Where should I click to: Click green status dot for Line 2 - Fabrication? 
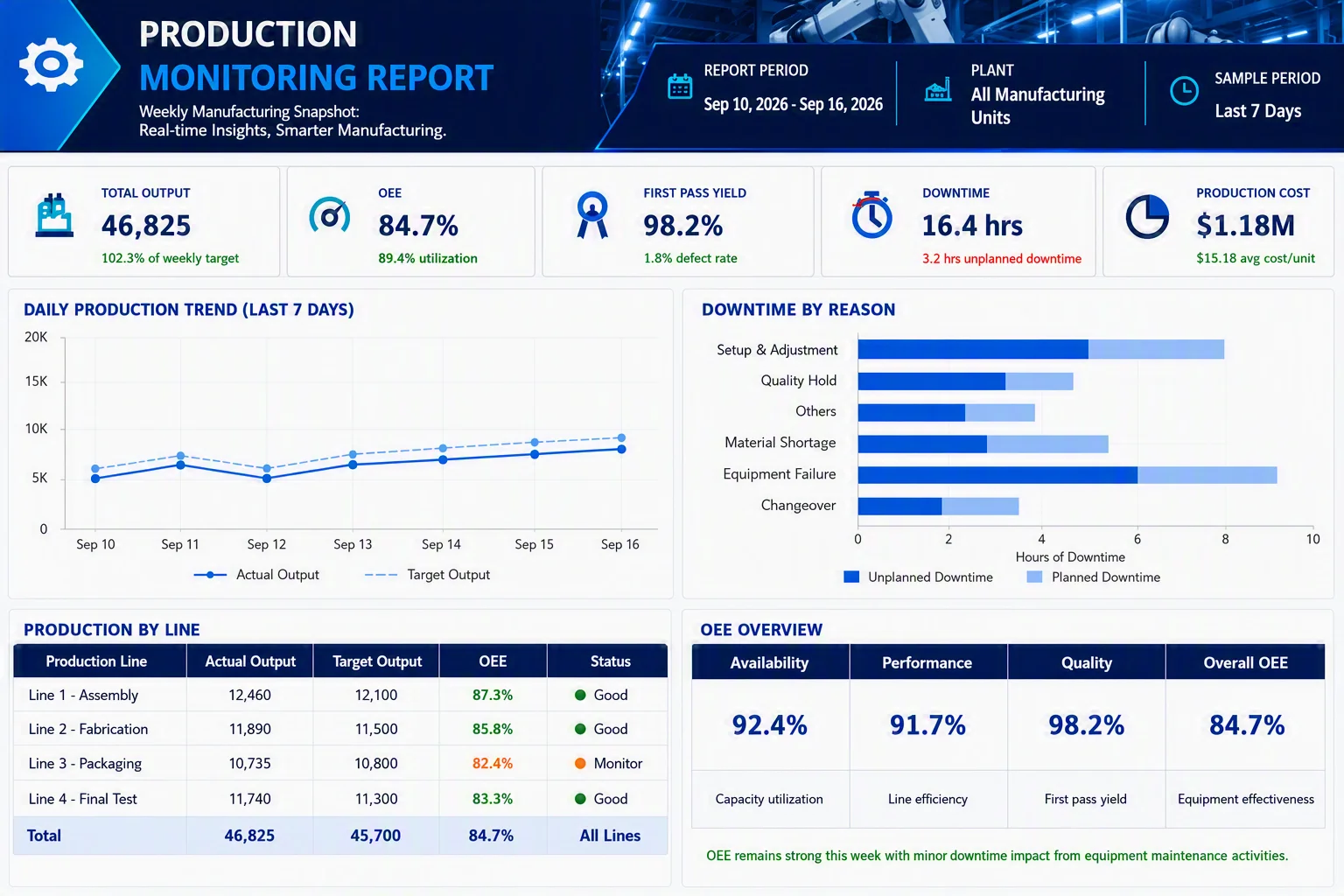tap(580, 729)
